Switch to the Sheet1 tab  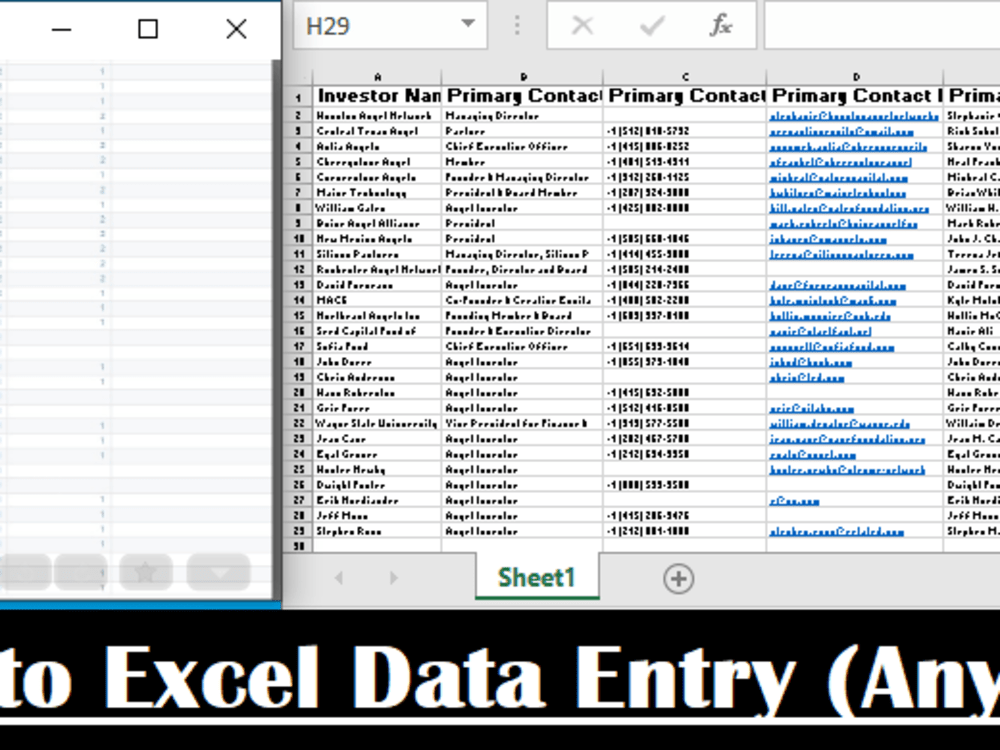[x=536, y=578]
